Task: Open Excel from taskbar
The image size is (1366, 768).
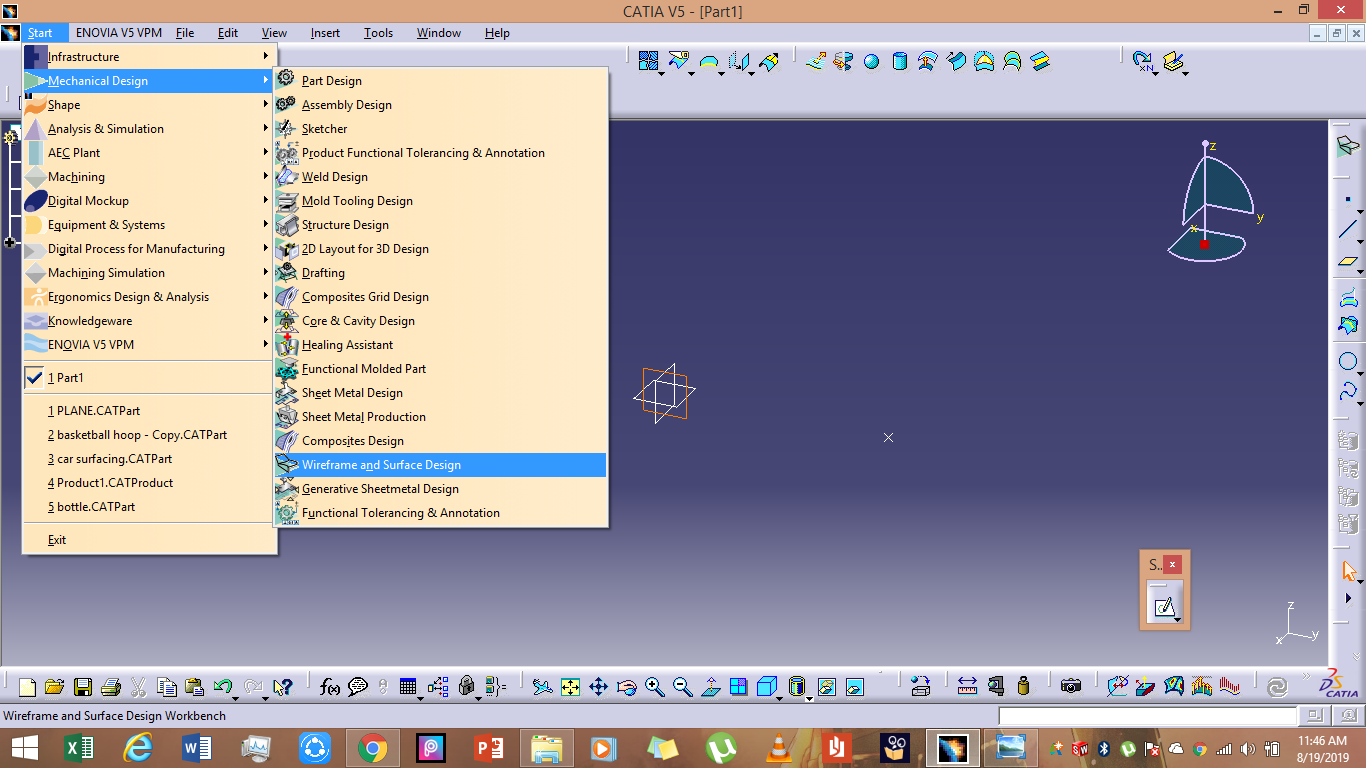Action: (x=79, y=748)
